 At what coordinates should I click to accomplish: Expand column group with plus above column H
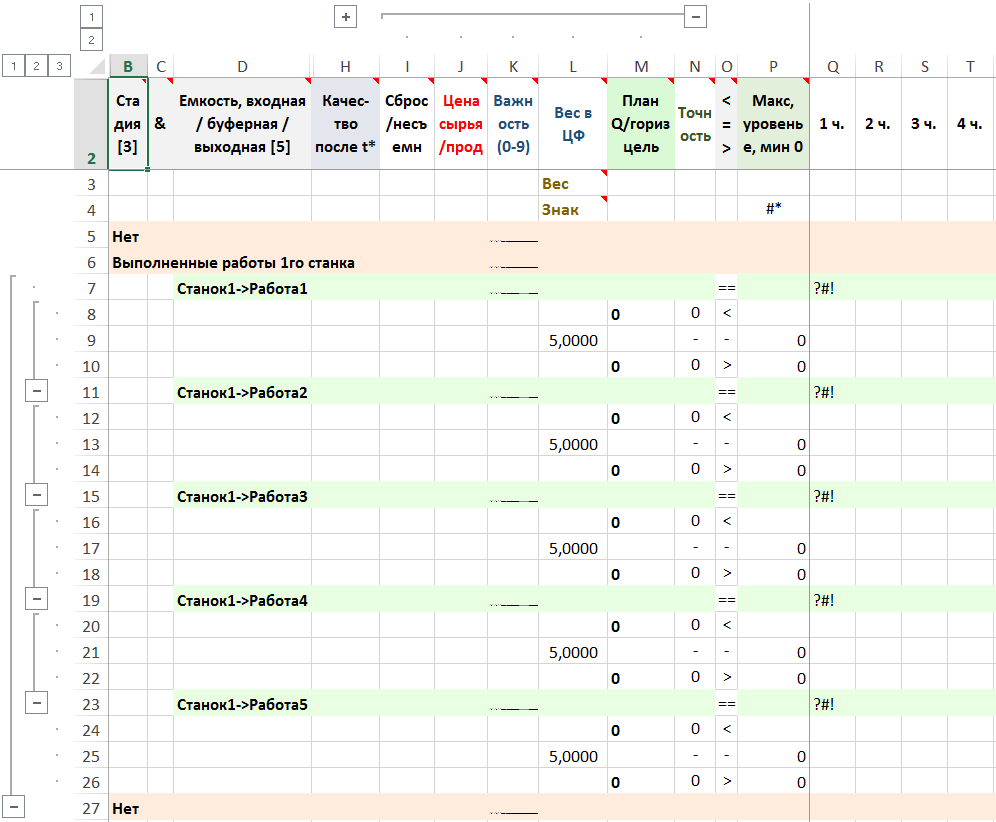[345, 17]
